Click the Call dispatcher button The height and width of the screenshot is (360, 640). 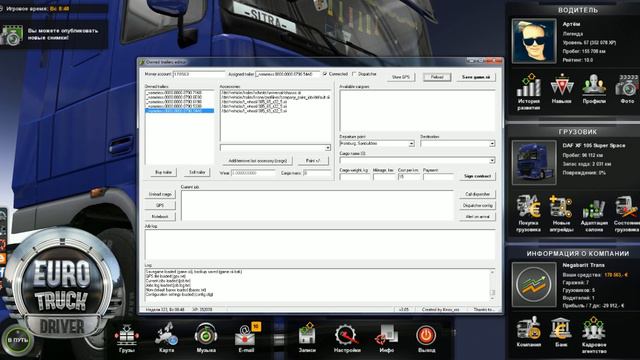coord(477,194)
